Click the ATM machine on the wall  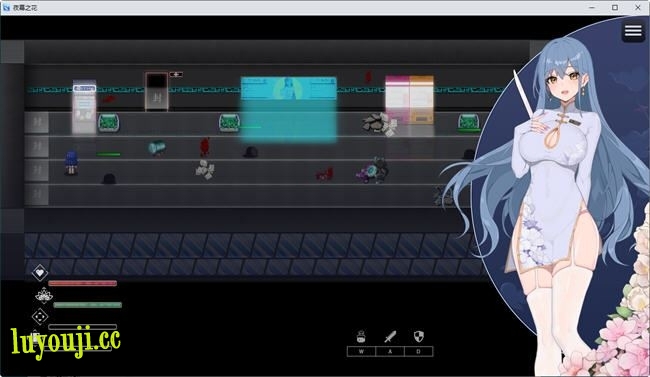(84, 107)
